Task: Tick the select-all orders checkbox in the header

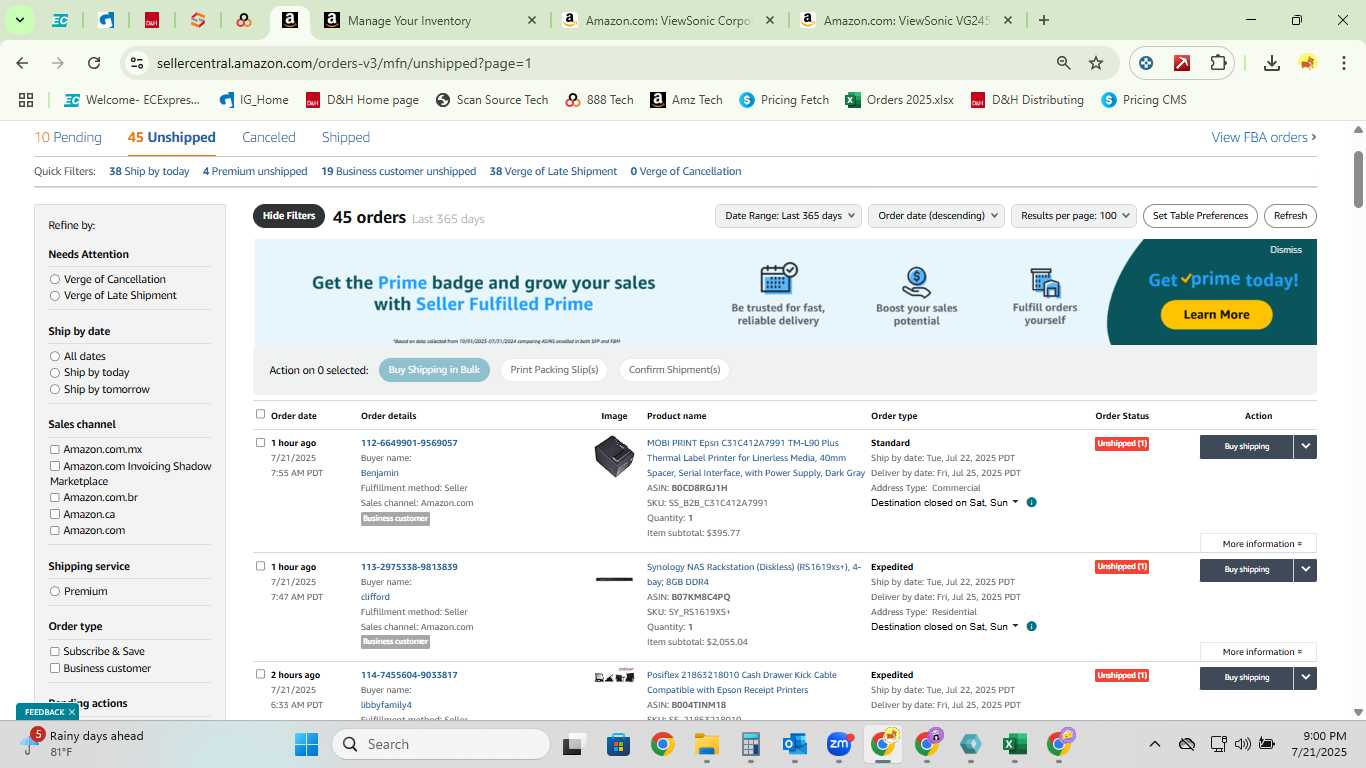Action: pos(260,414)
